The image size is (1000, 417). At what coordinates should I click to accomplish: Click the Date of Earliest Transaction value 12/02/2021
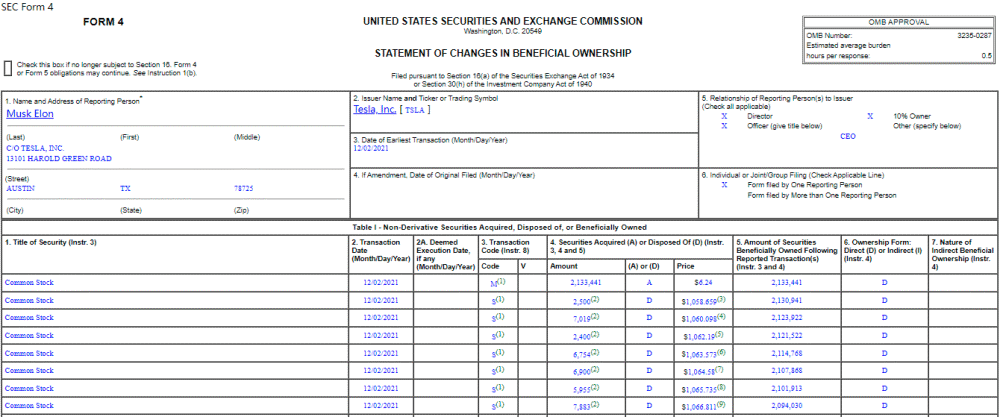click(x=371, y=147)
